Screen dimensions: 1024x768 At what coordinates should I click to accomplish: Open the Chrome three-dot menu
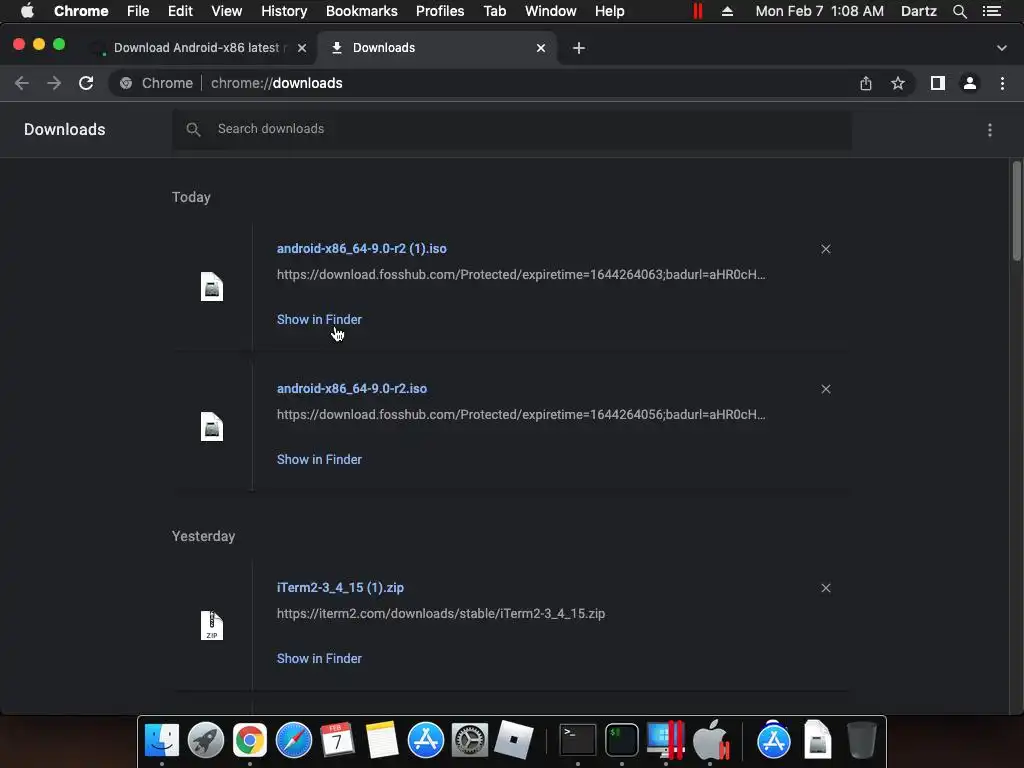pos(1002,83)
